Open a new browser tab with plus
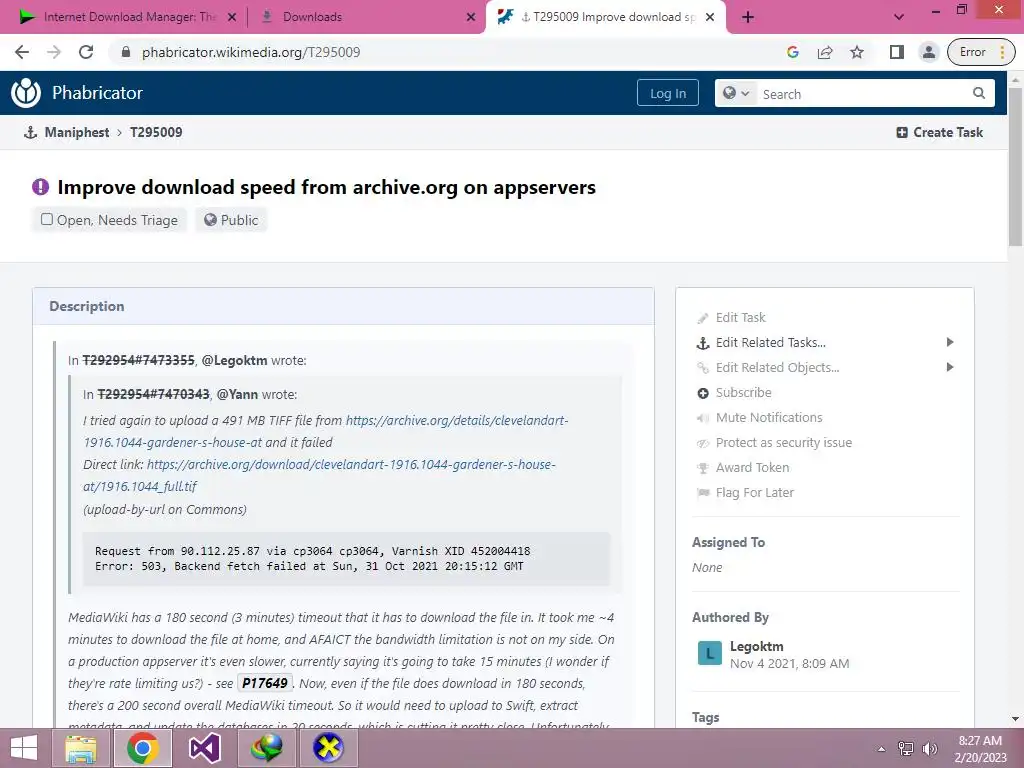The image size is (1024, 768). [748, 17]
